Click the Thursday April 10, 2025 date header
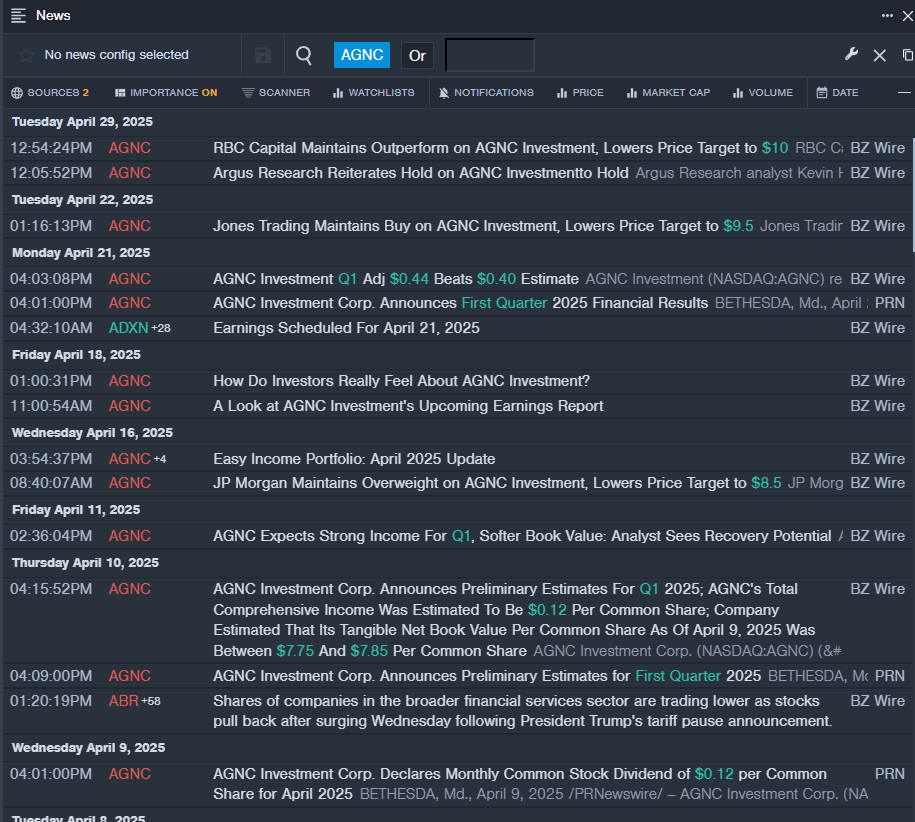915x822 pixels. point(85,563)
